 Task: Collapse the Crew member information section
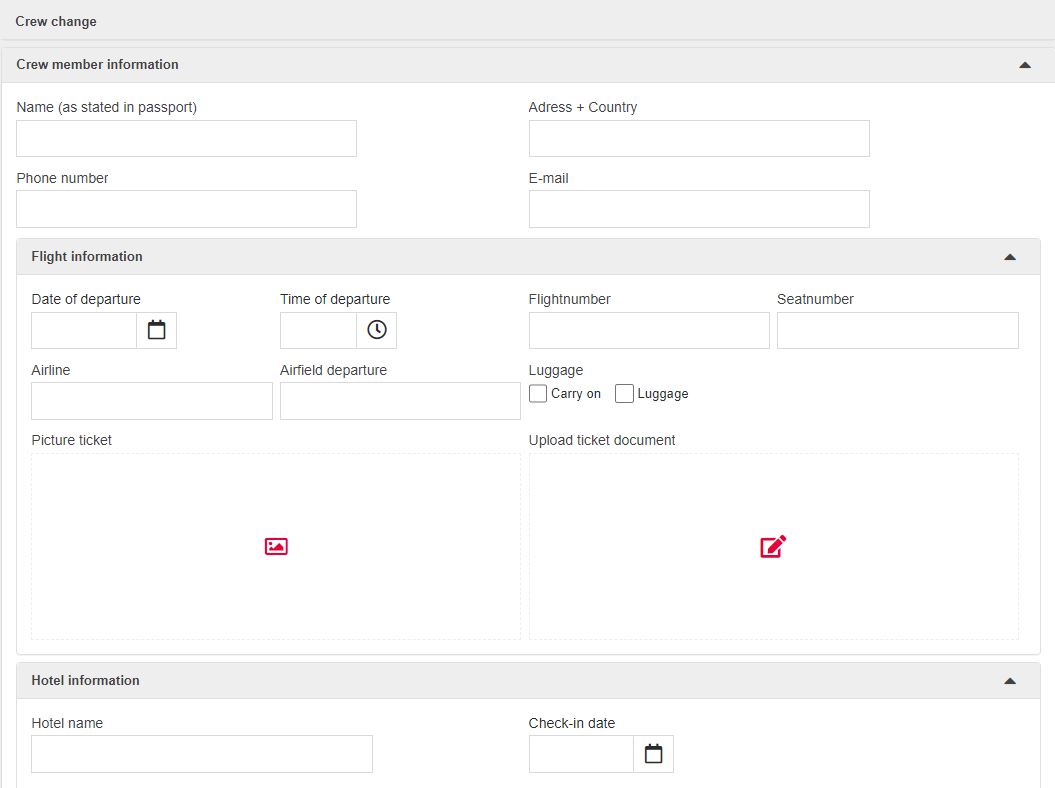click(1024, 65)
